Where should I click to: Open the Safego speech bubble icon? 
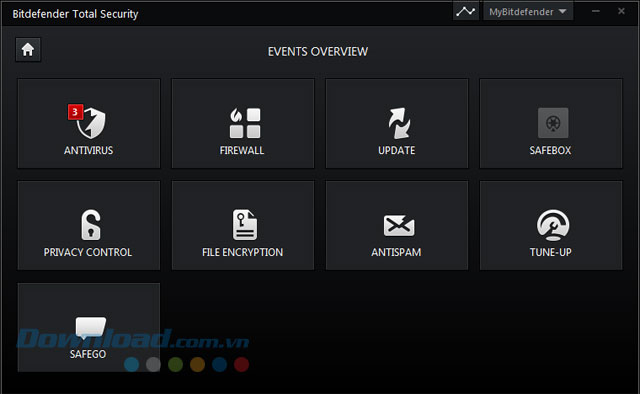point(91,328)
